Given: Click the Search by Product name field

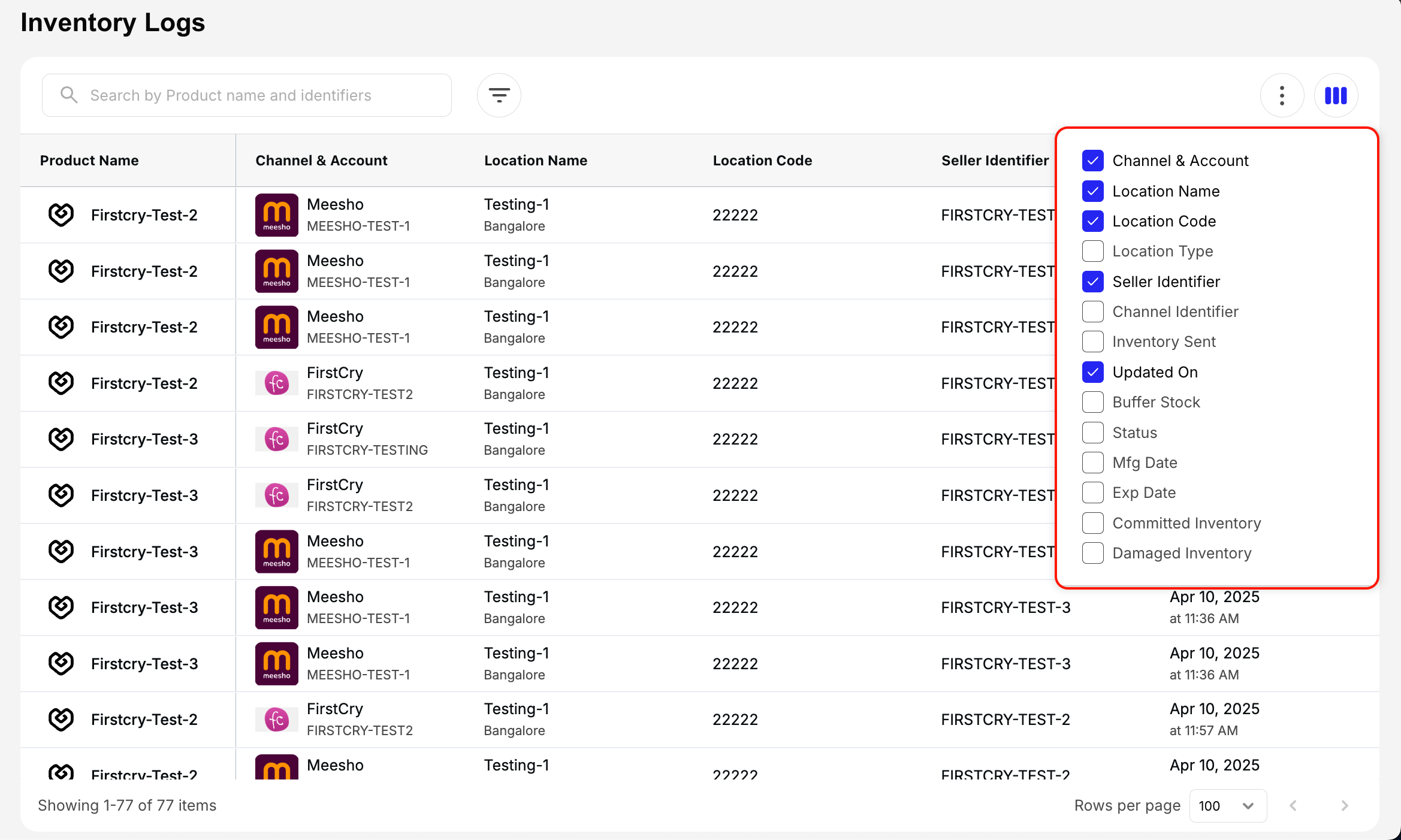Looking at the screenshot, I should coord(246,95).
